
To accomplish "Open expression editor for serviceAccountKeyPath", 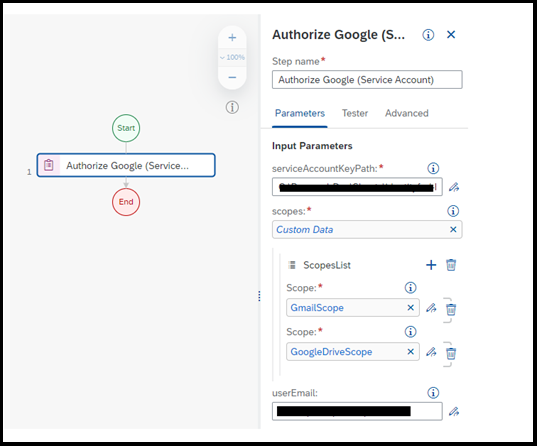I will [x=454, y=187].
